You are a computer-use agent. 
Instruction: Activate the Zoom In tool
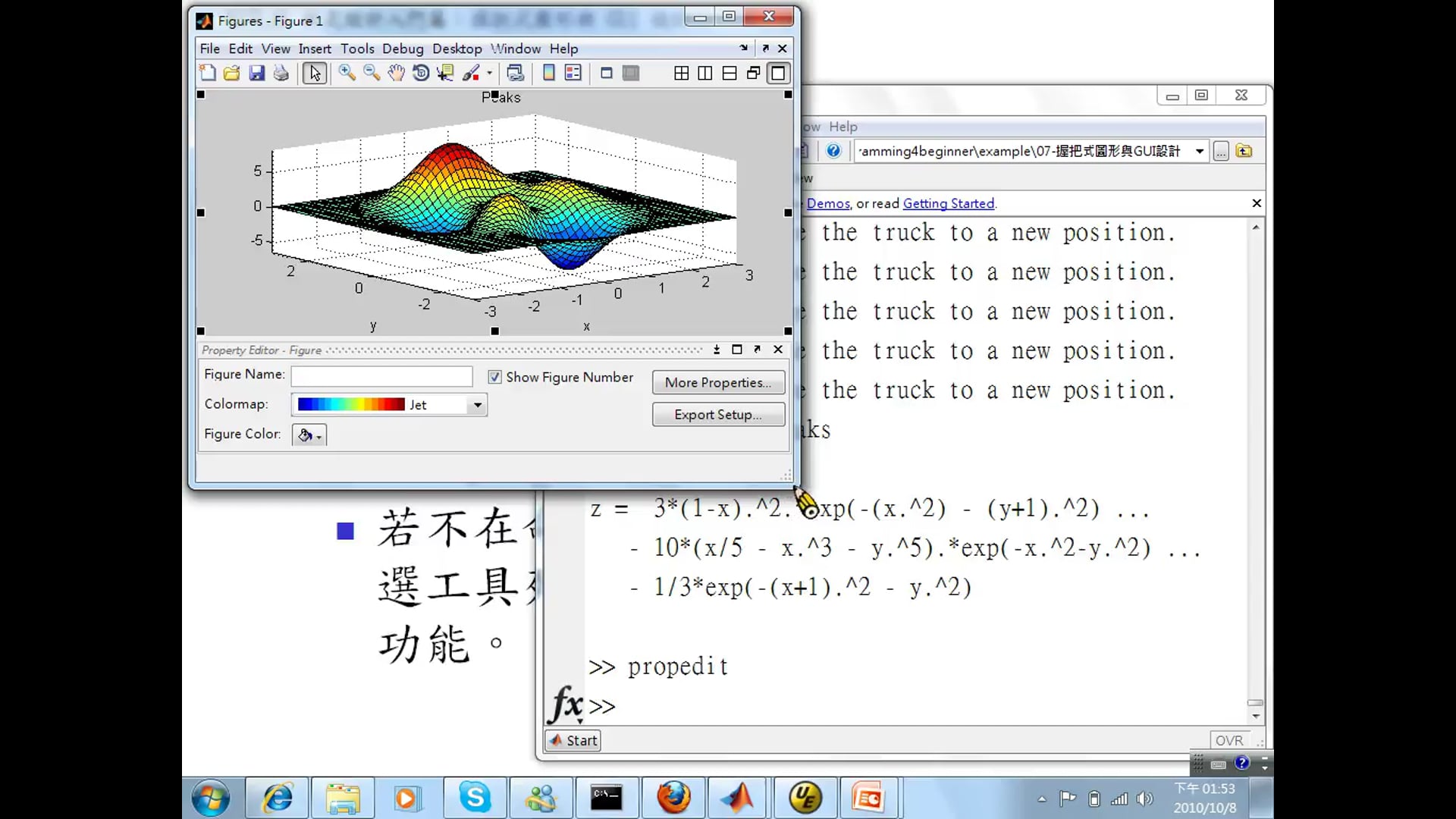[x=347, y=73]
